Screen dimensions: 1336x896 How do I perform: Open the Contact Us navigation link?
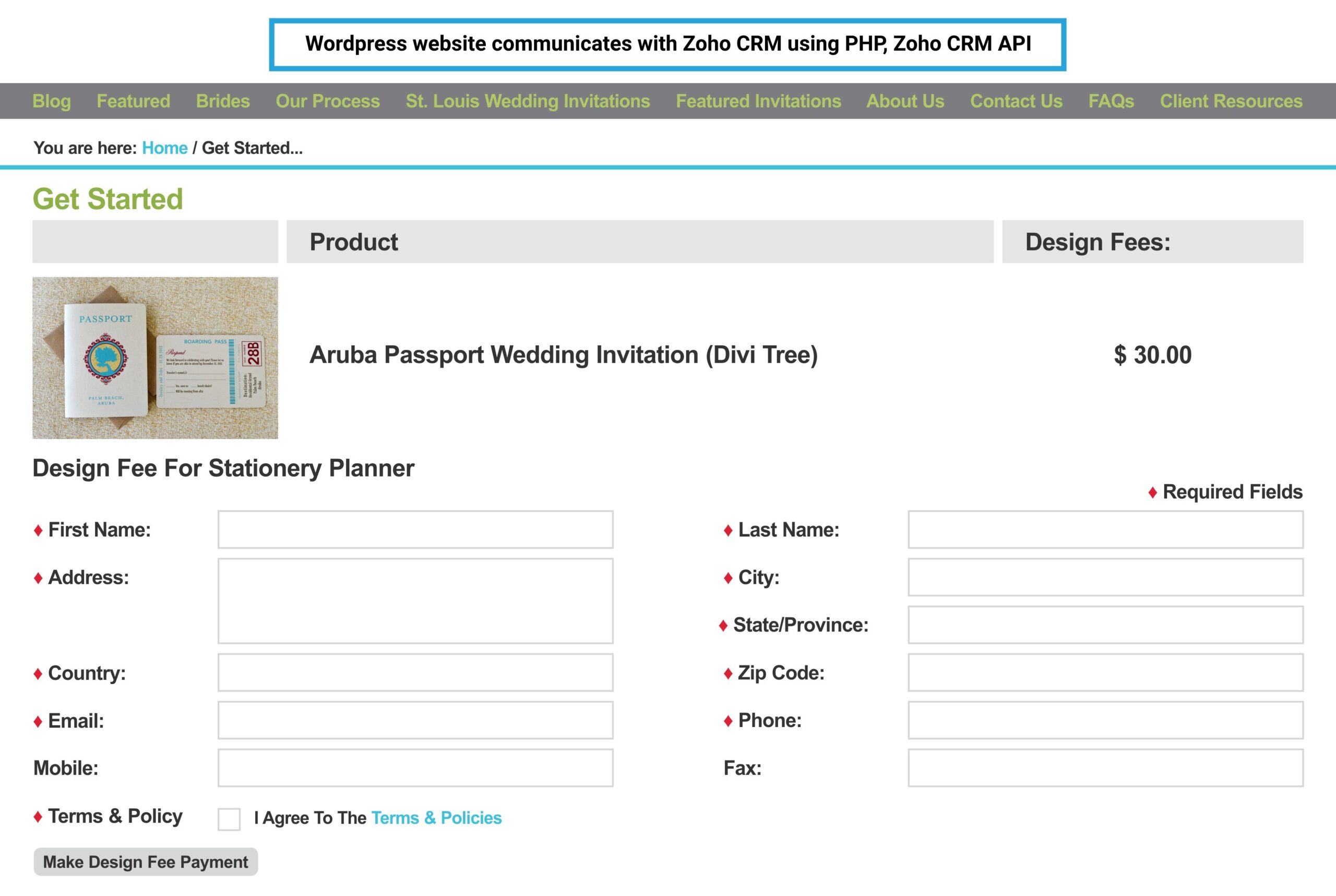pos(1016,101)
